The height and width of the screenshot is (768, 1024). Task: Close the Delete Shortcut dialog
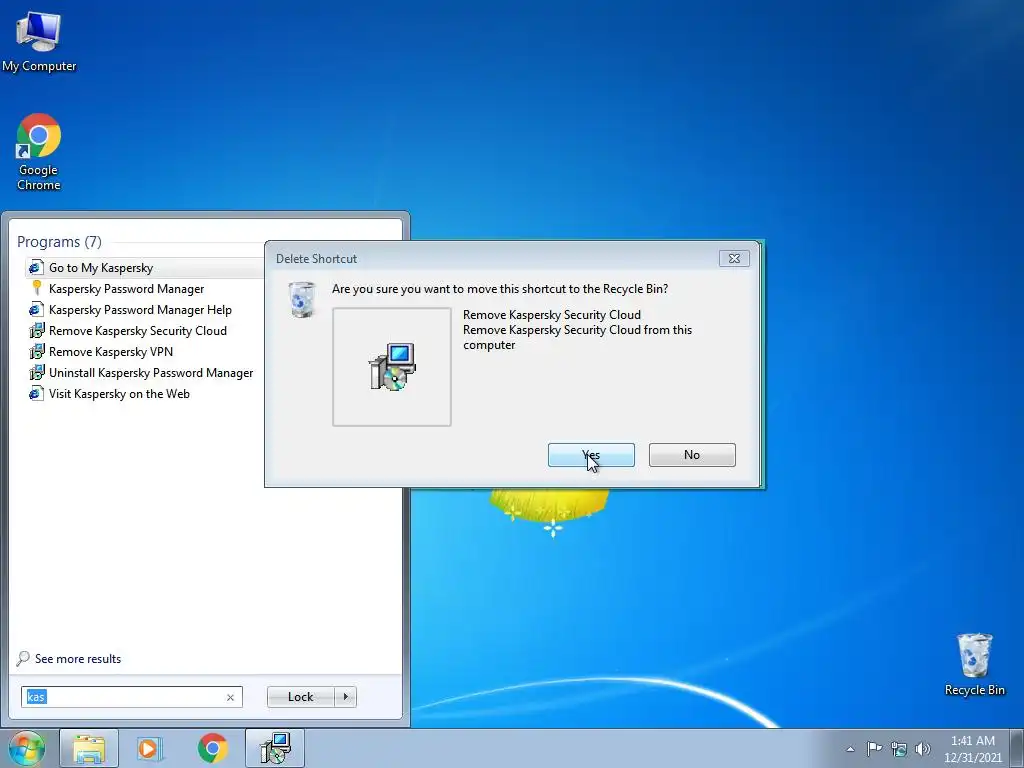coord(734,259)
